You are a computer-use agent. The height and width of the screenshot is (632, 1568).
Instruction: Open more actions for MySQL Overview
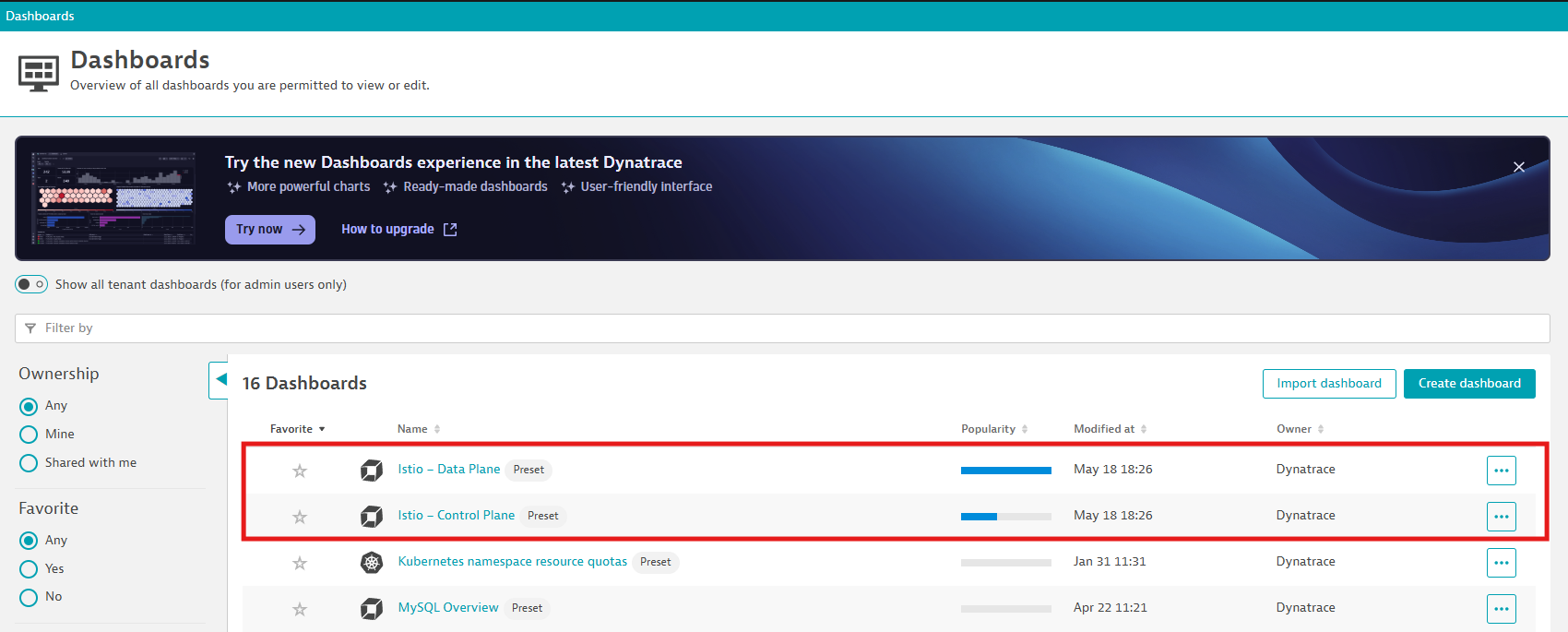point(1502,609)
